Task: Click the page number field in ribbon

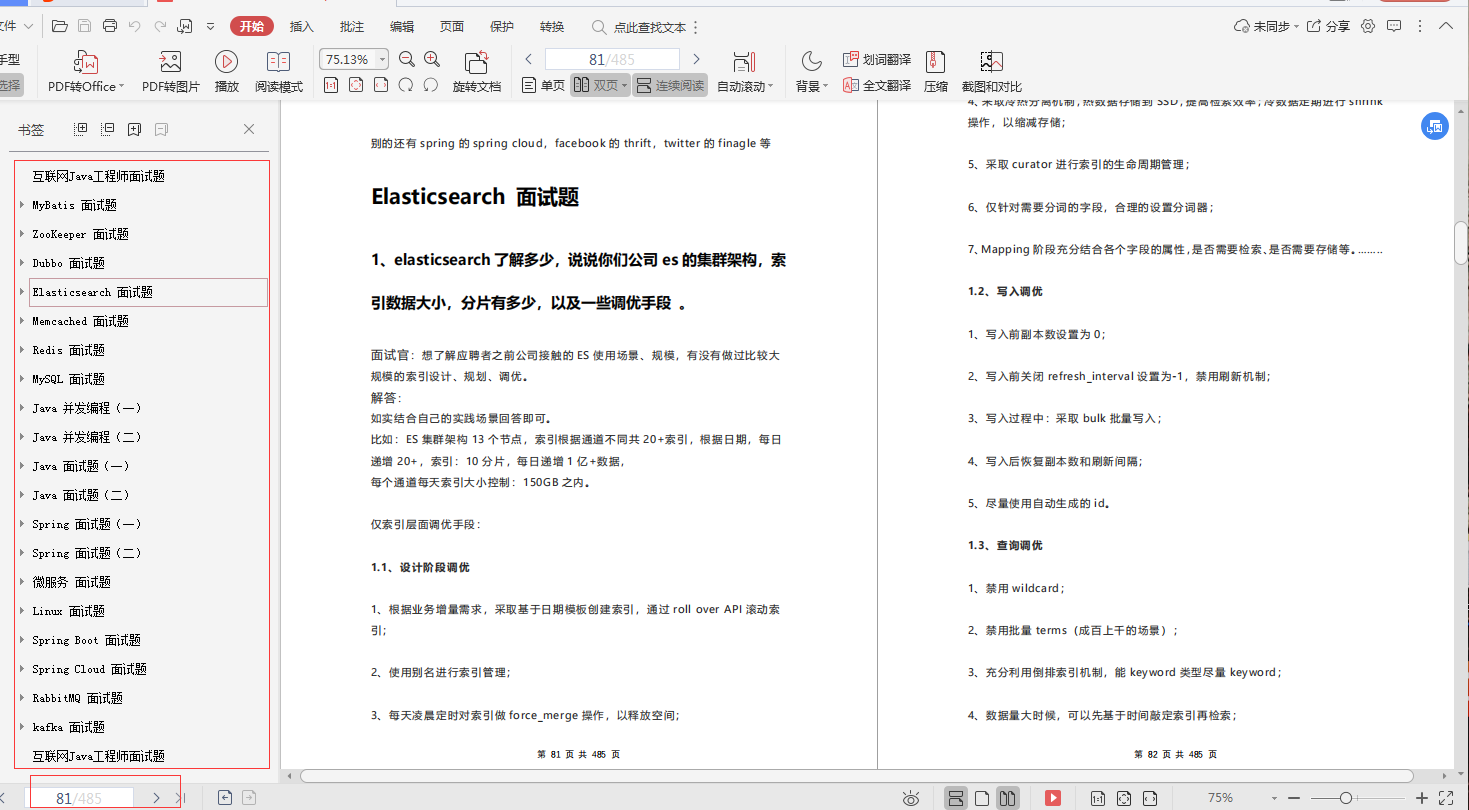Action: tap(611, 59)
